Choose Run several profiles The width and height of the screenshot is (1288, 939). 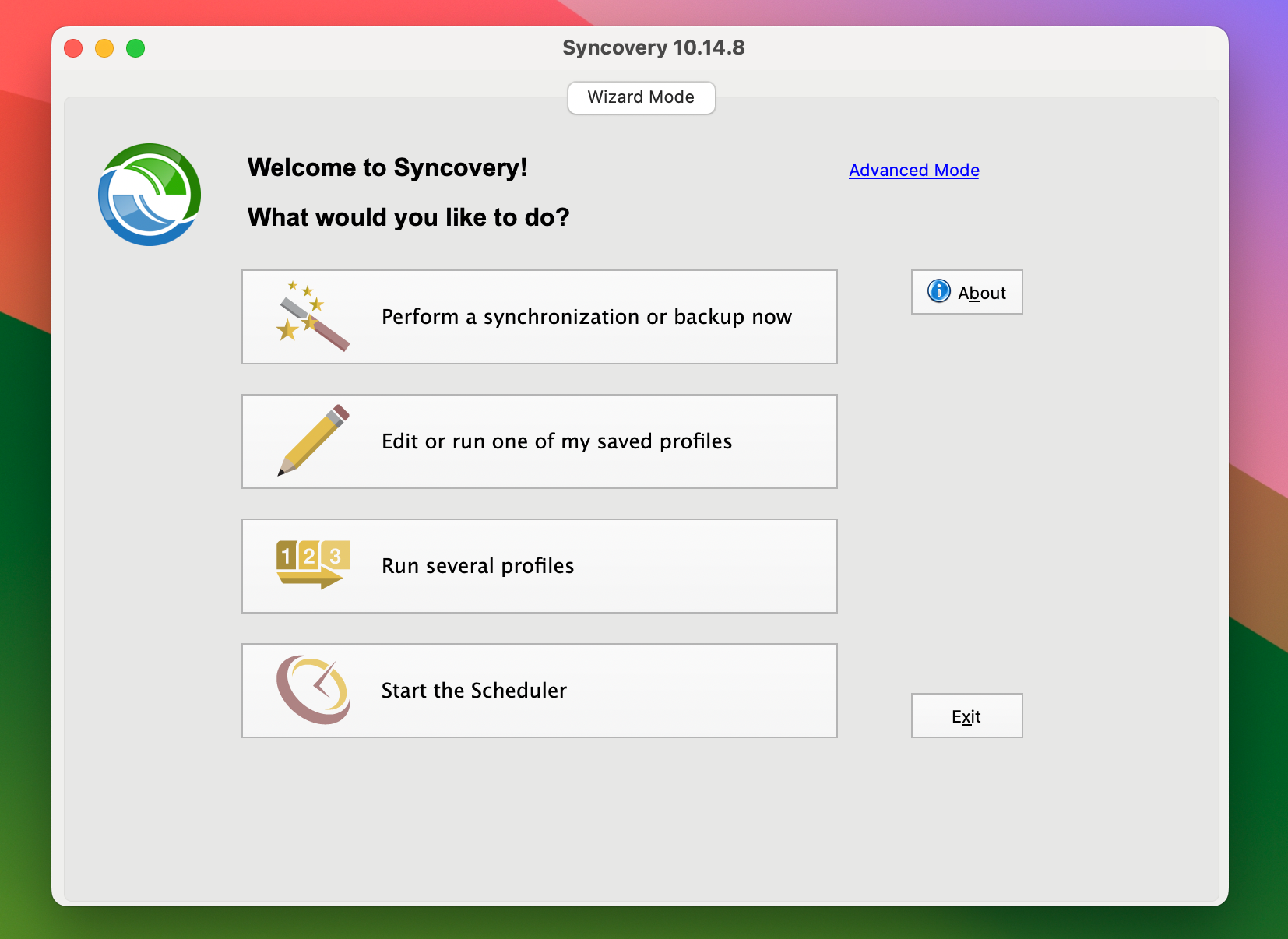click(x=540, y=566)
